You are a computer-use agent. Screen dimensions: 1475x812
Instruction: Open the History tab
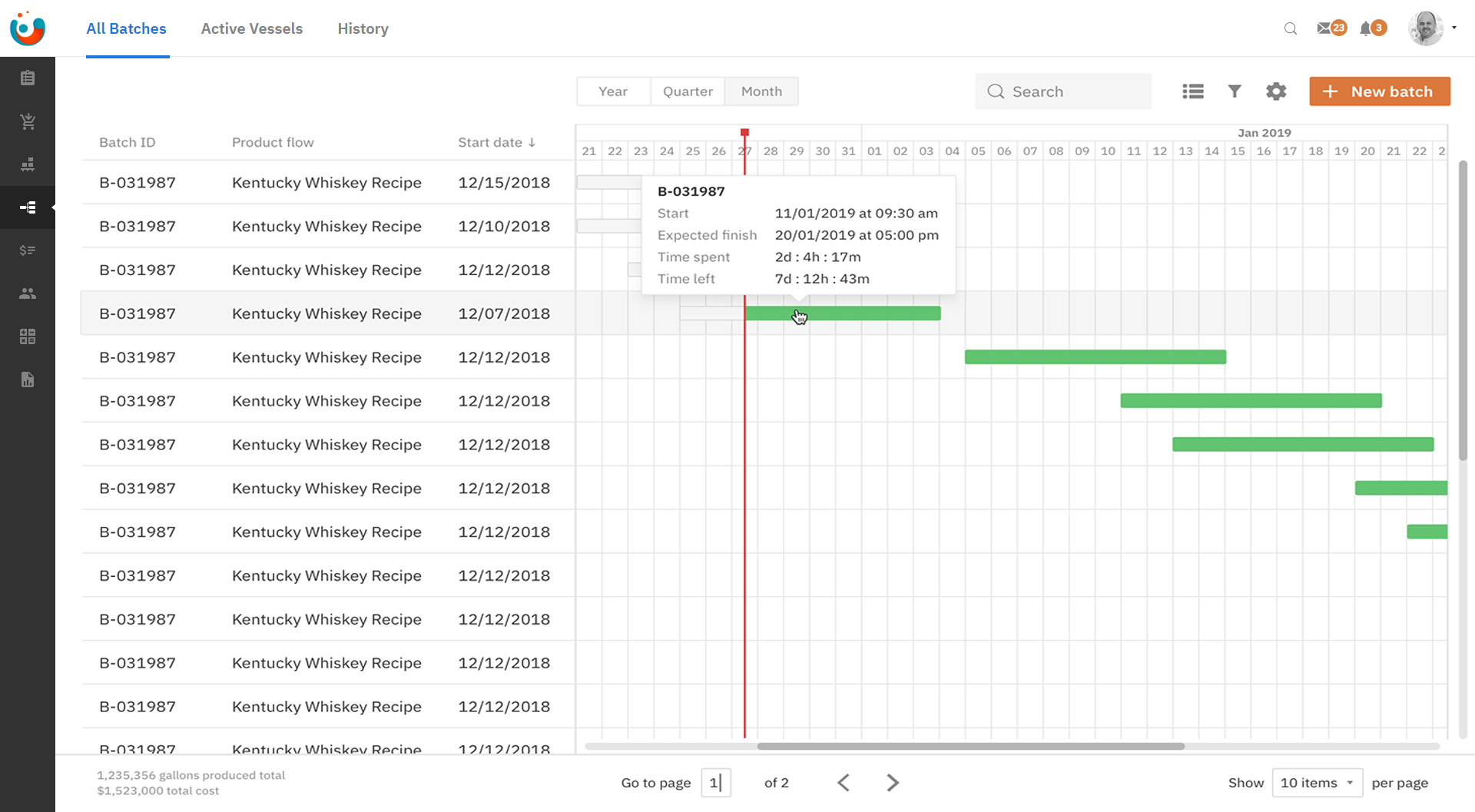(x=363, y=28)
